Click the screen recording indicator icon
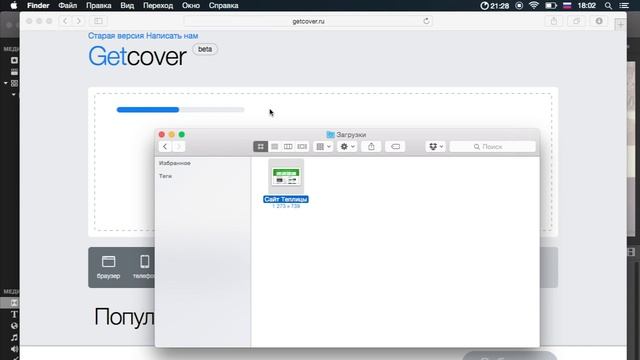640x360 pixels. (519, 6)
